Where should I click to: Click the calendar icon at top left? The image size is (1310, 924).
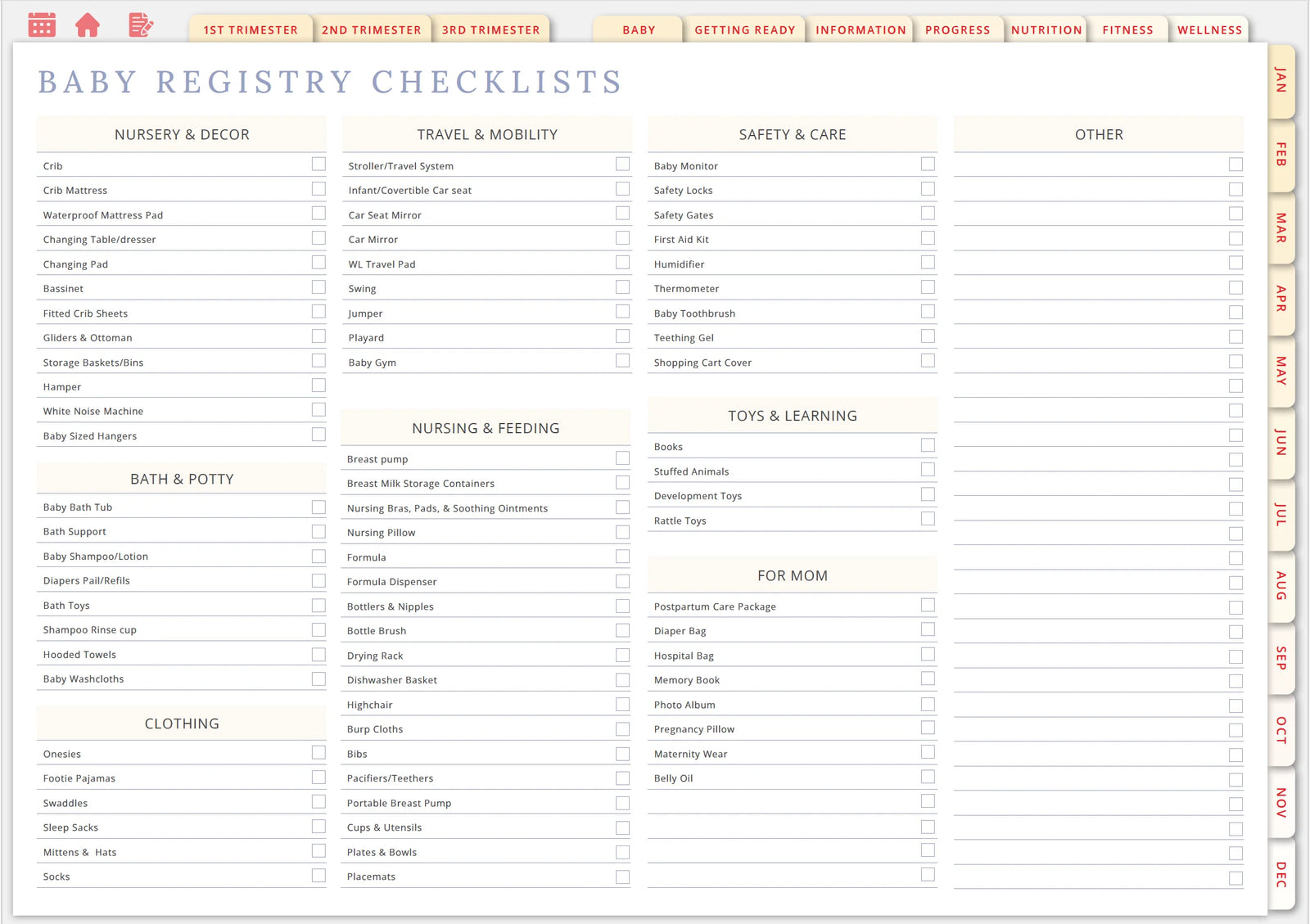pyautogui.click(x=42, y=25)
